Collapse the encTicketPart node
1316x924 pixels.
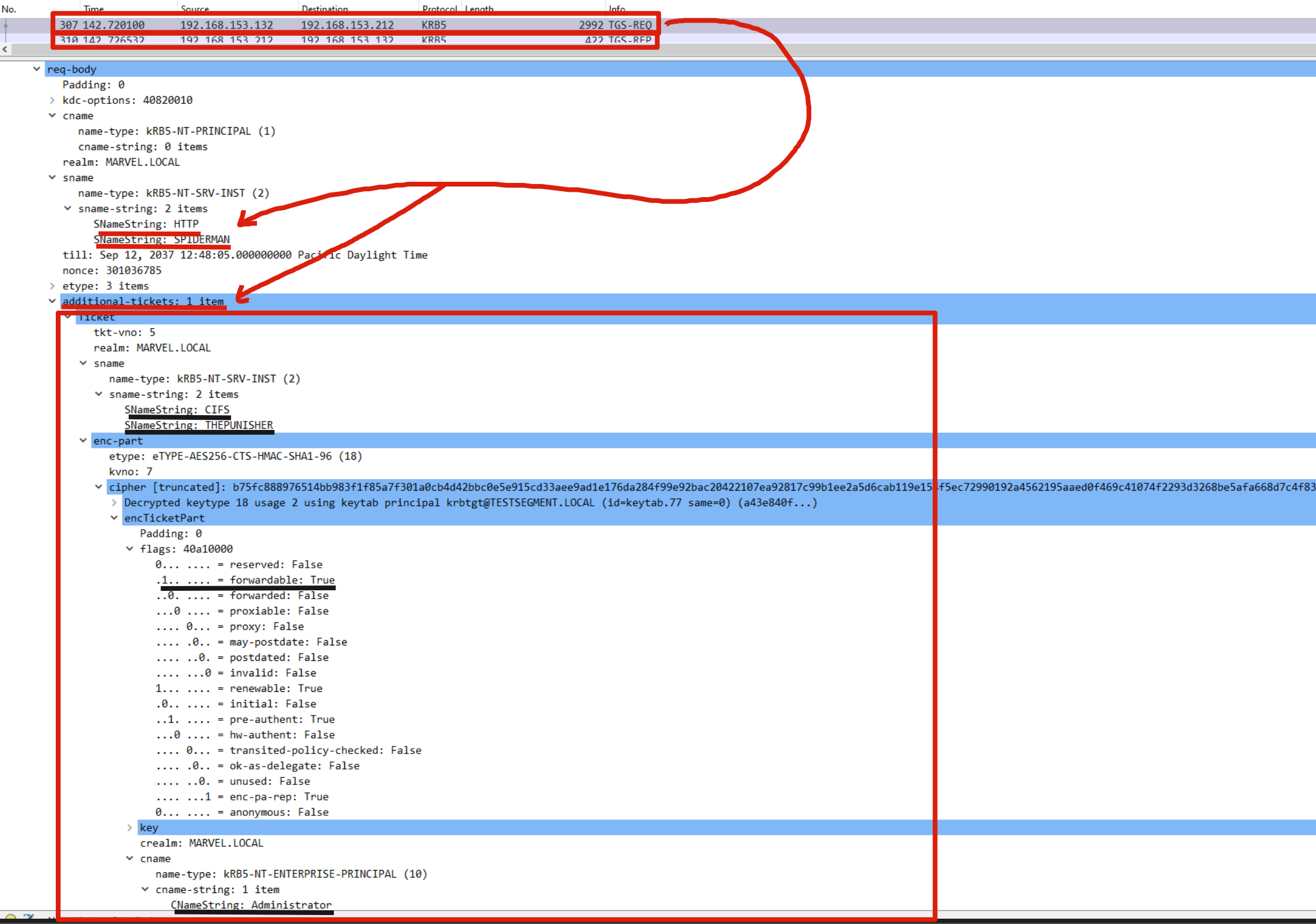114,518
